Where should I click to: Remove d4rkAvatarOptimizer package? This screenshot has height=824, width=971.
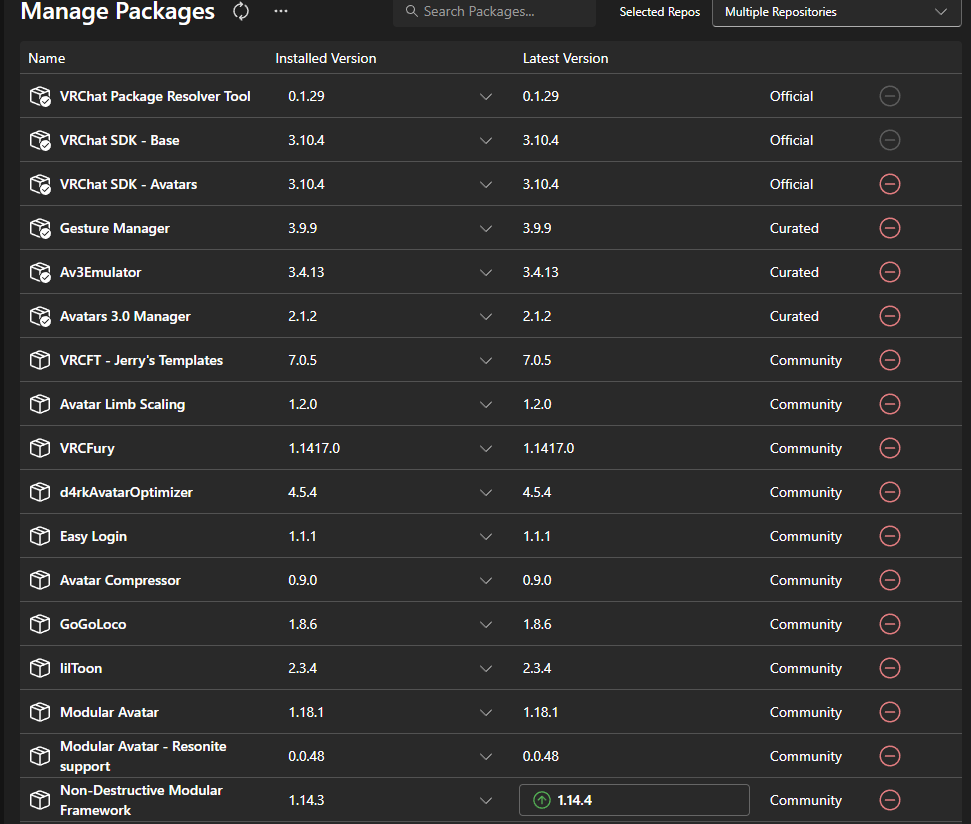(x=890, y=492)
